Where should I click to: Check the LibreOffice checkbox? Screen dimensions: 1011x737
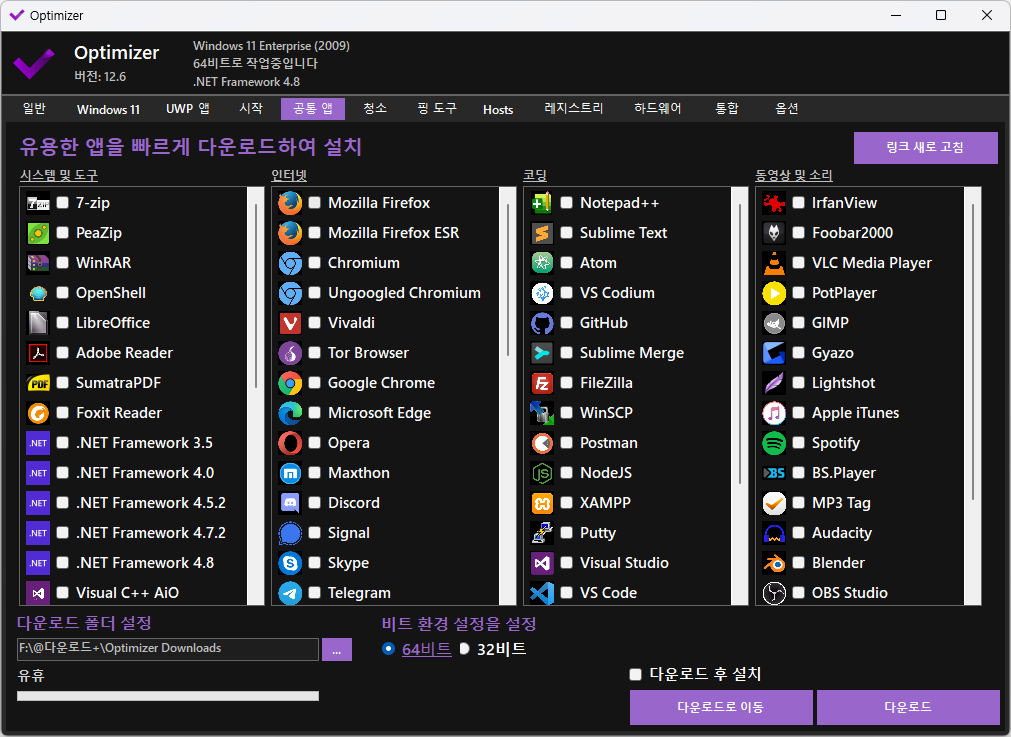click(x=63, y=322)
